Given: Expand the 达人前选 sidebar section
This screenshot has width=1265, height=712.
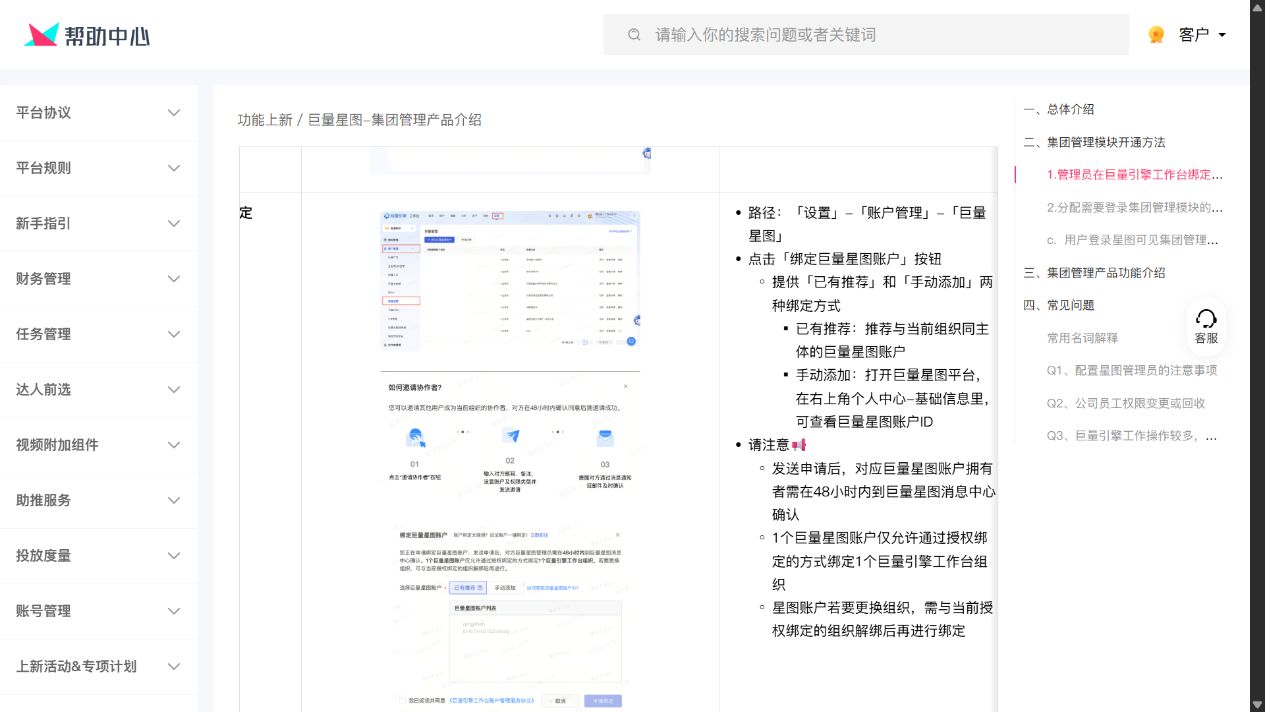Looking at the screenshot, I should coord(99,390).
